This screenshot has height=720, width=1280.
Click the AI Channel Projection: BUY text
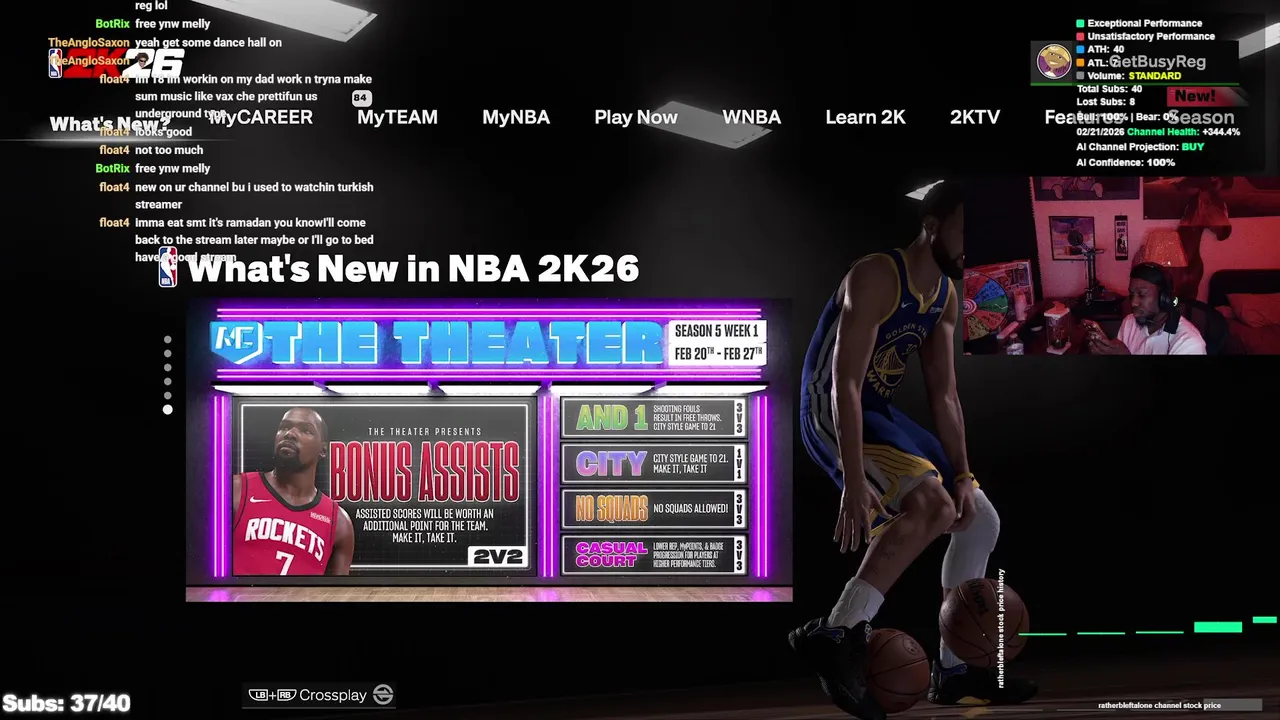(1140, 146)
